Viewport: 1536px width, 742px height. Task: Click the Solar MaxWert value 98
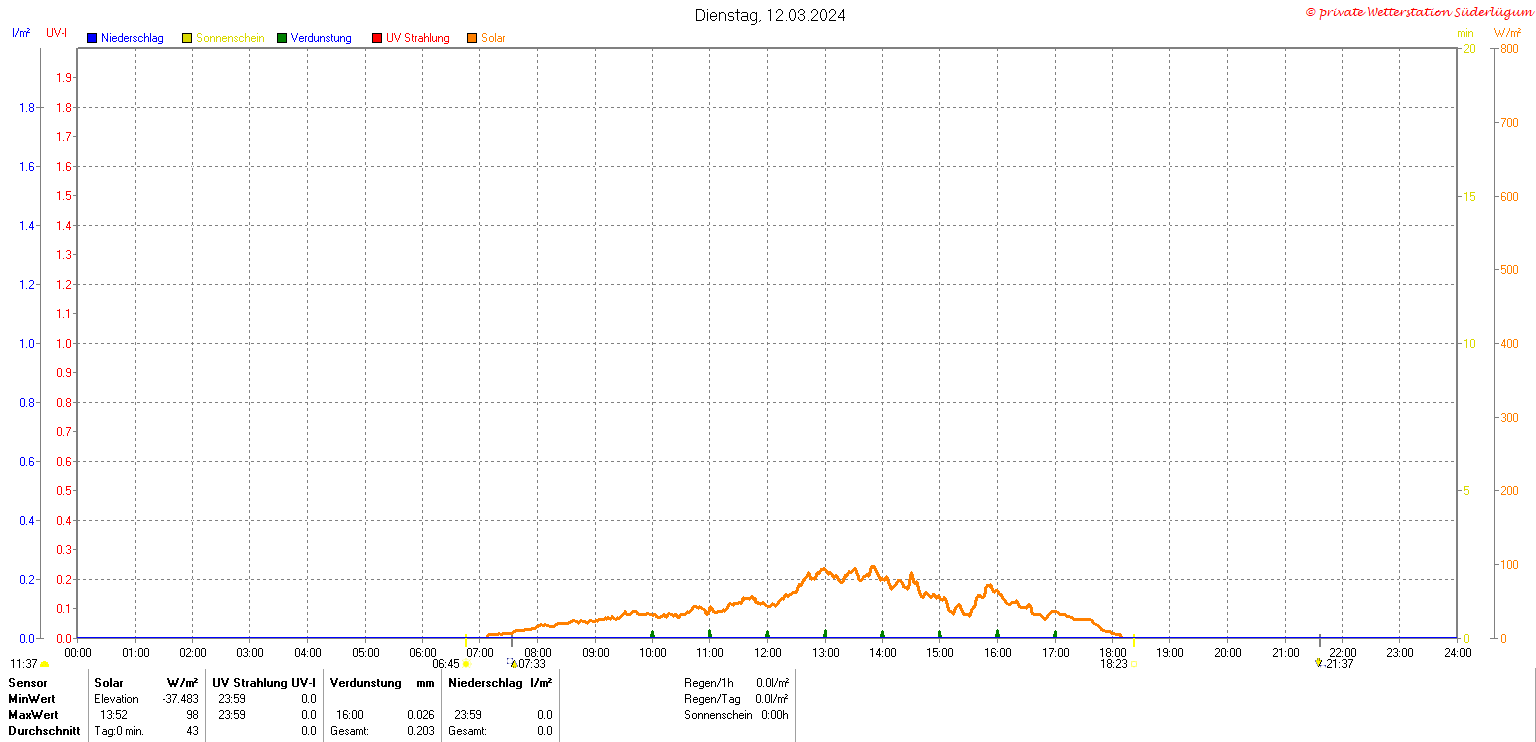(191, 715)
